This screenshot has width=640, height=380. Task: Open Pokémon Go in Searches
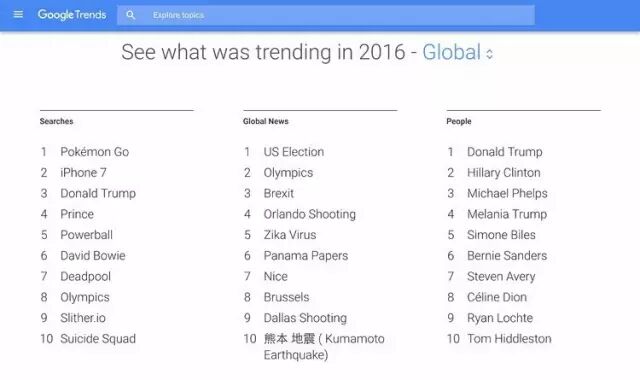95,152
